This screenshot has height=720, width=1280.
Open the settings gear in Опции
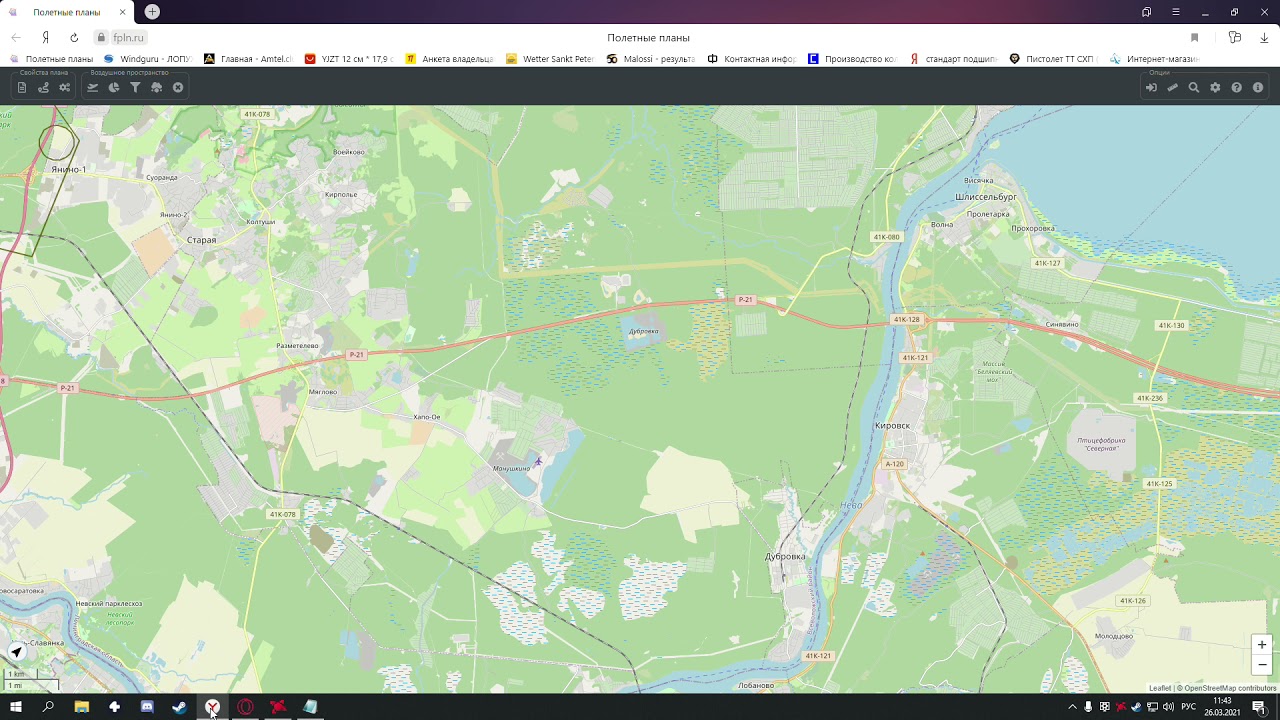[x=1215, y=88]
